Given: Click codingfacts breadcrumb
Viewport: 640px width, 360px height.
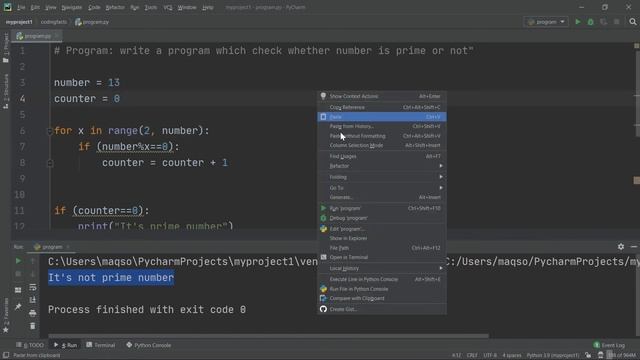Looking at the screenshot, I should pyautogui.click(x=53, y=22).
